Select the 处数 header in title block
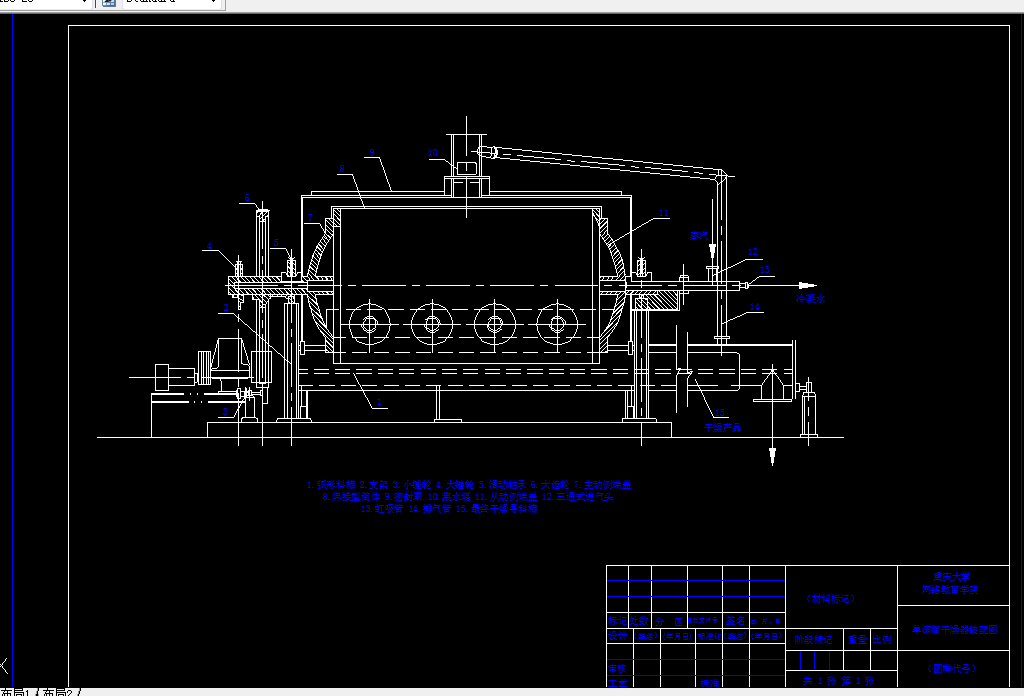Viewport: 1024px width, 696px height. 639,621
